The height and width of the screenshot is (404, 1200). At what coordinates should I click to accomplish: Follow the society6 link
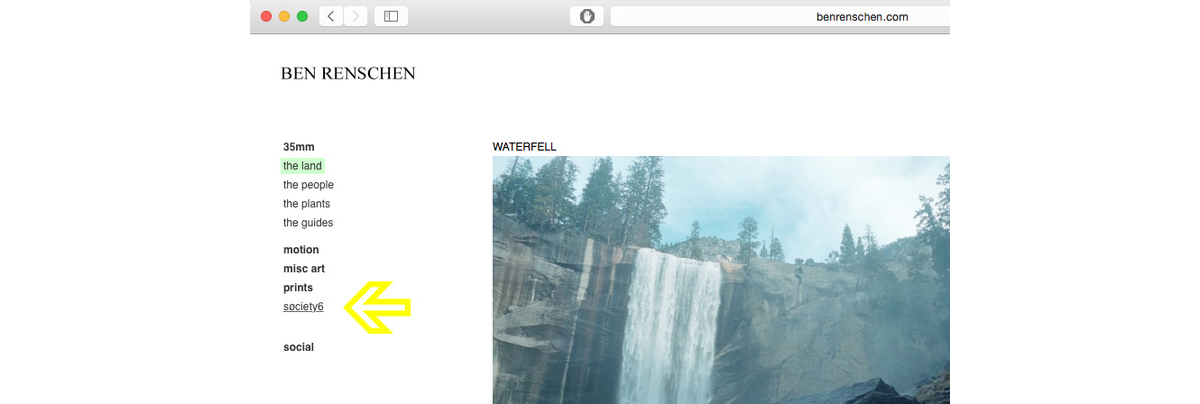(303, 307)
